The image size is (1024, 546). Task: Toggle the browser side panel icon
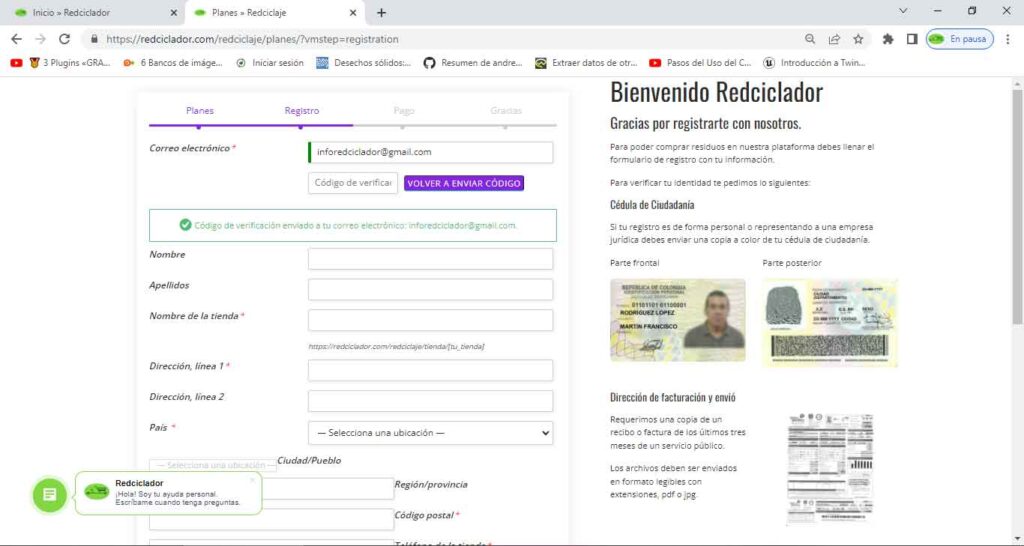[912, 39]
